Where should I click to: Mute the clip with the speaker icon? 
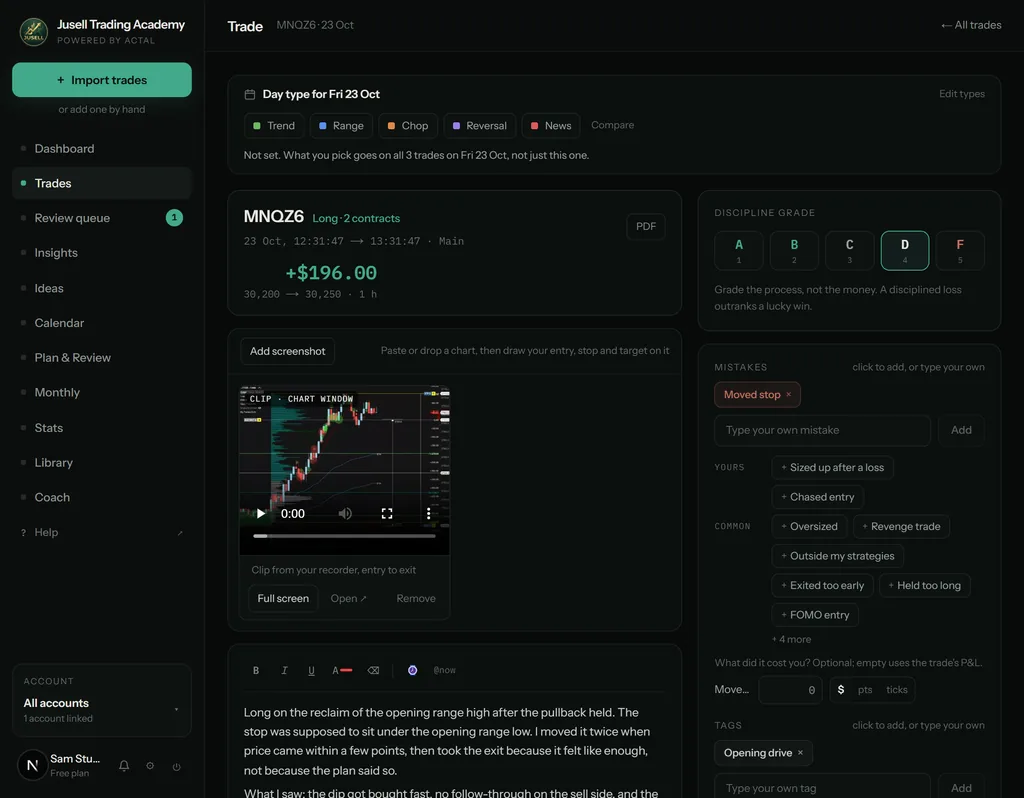pos(345,513)
